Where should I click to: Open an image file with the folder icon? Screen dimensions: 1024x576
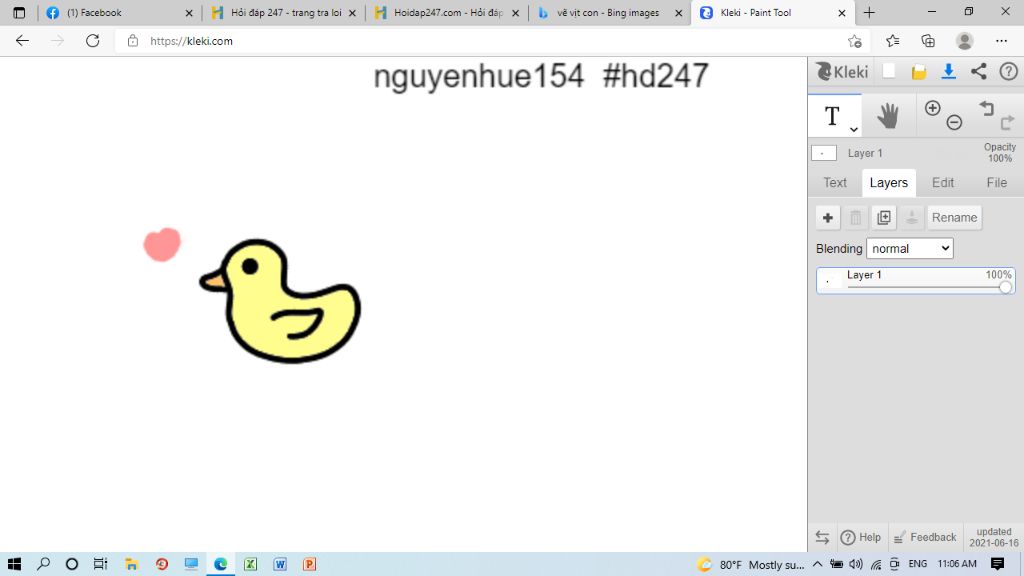(x=919, y=72)
